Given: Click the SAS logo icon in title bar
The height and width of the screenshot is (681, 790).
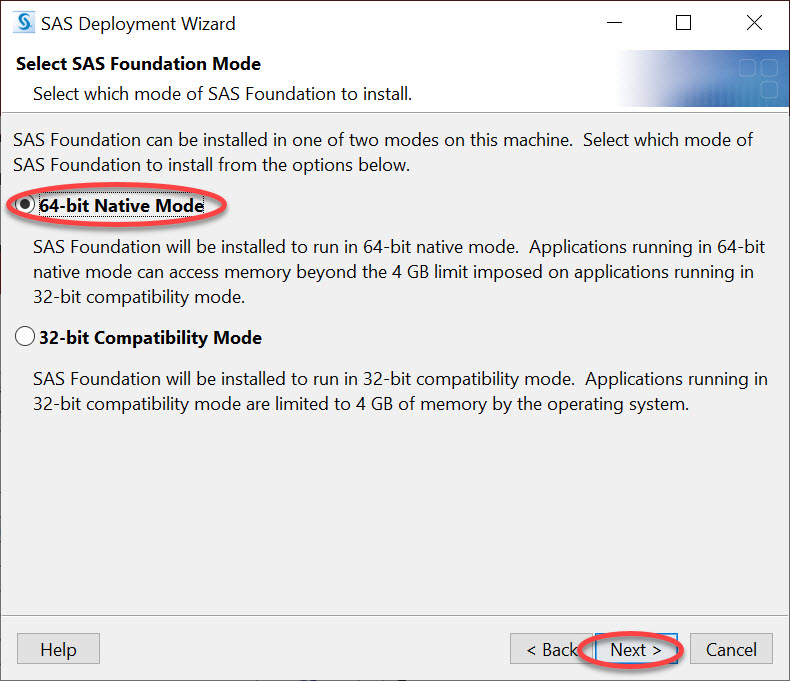Looking at the screenshot, I should [x=24, y=23].
